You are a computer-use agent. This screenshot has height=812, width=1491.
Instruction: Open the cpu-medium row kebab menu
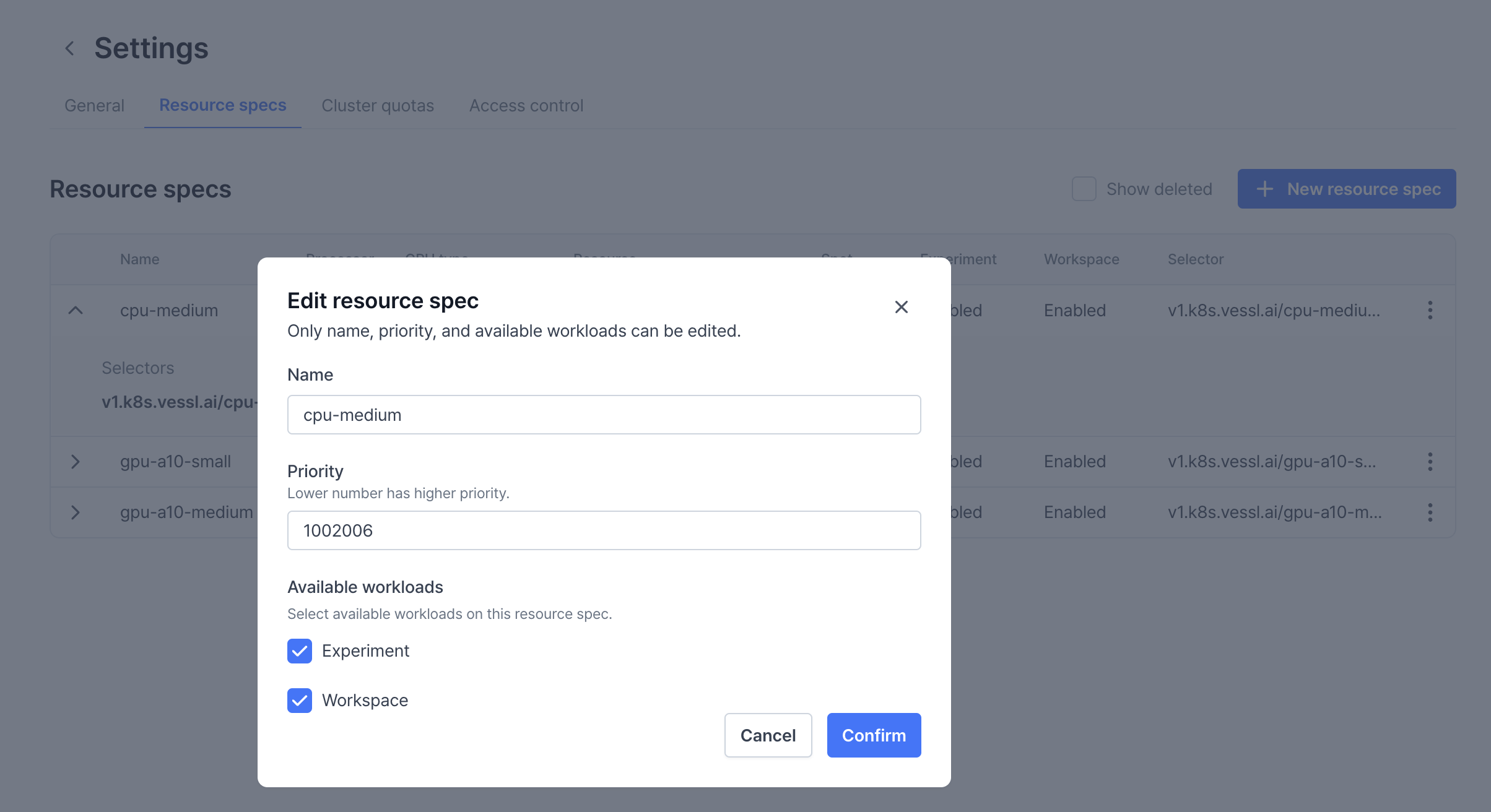pos(1430,310)
